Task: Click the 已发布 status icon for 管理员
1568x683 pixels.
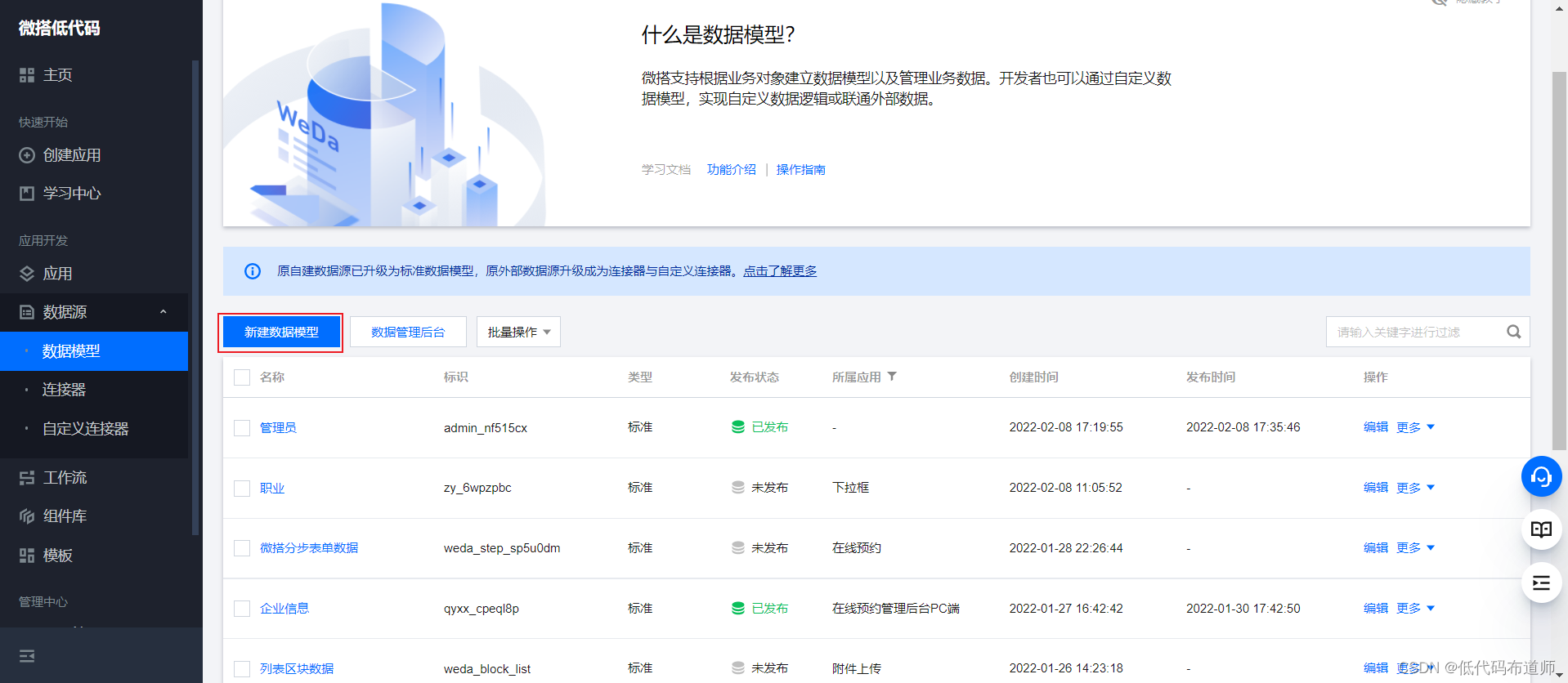Action: 738,427
